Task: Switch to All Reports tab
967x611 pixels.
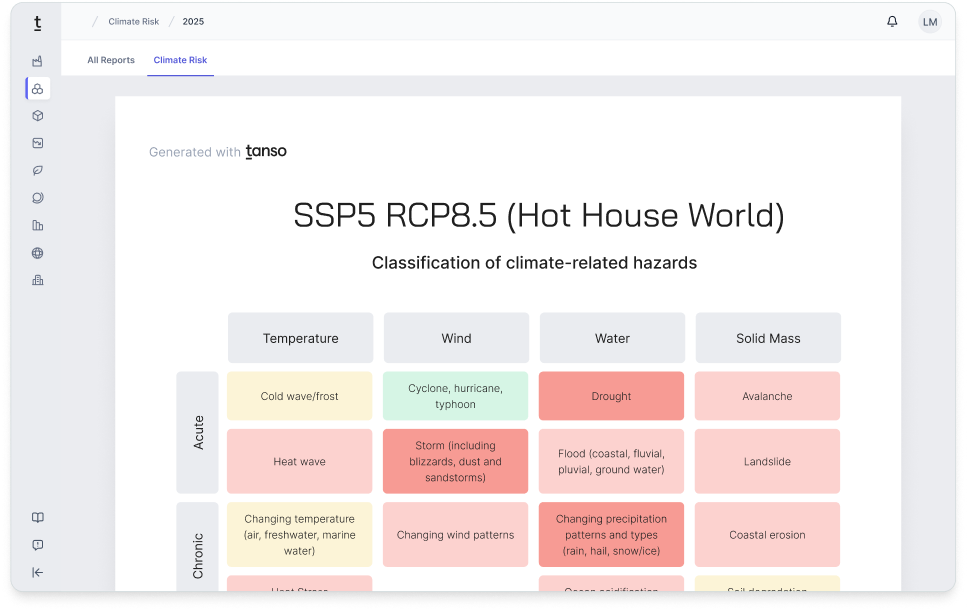Action: click(x=111, y=60)
